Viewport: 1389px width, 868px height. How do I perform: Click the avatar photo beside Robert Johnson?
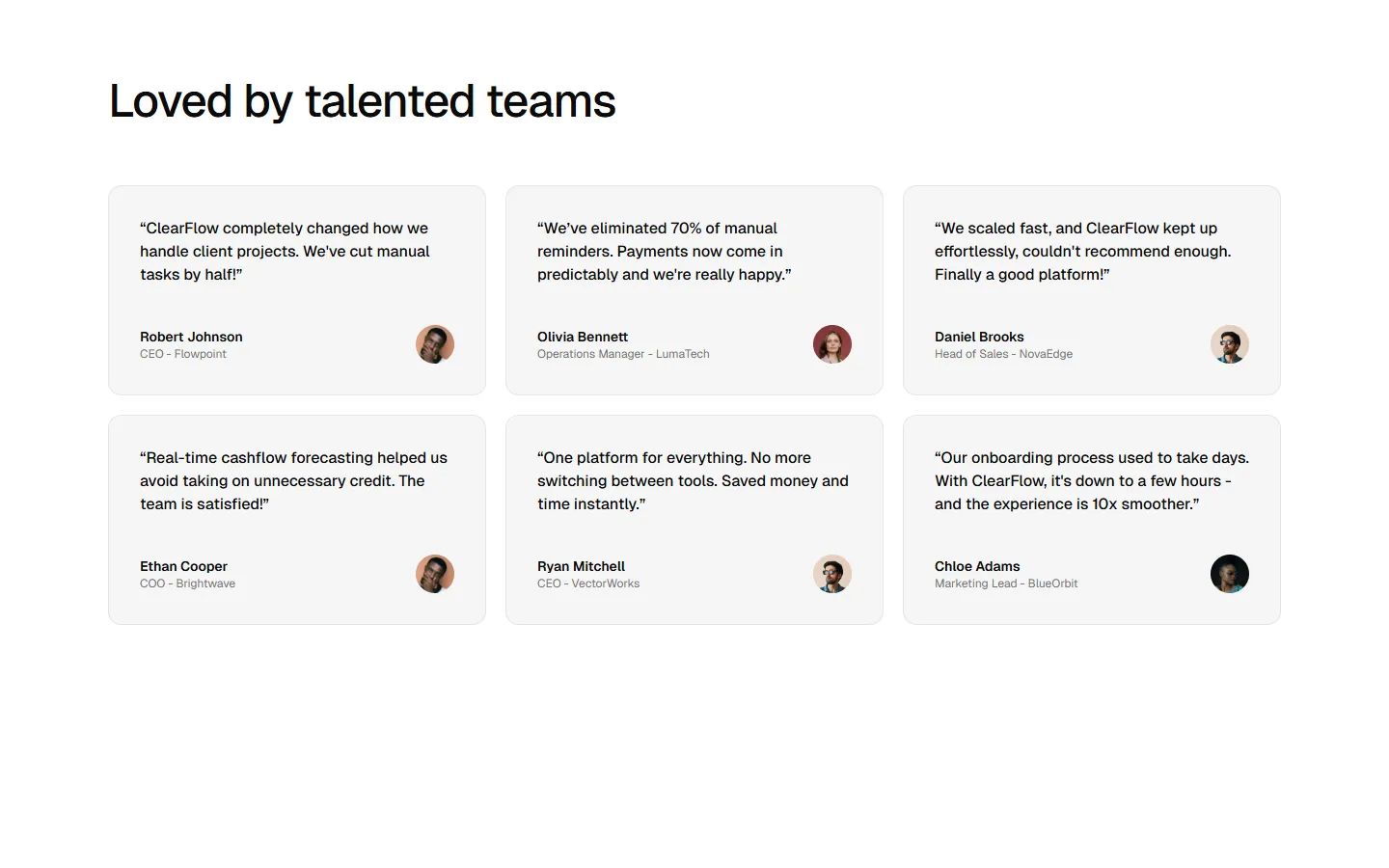[435, 344]
